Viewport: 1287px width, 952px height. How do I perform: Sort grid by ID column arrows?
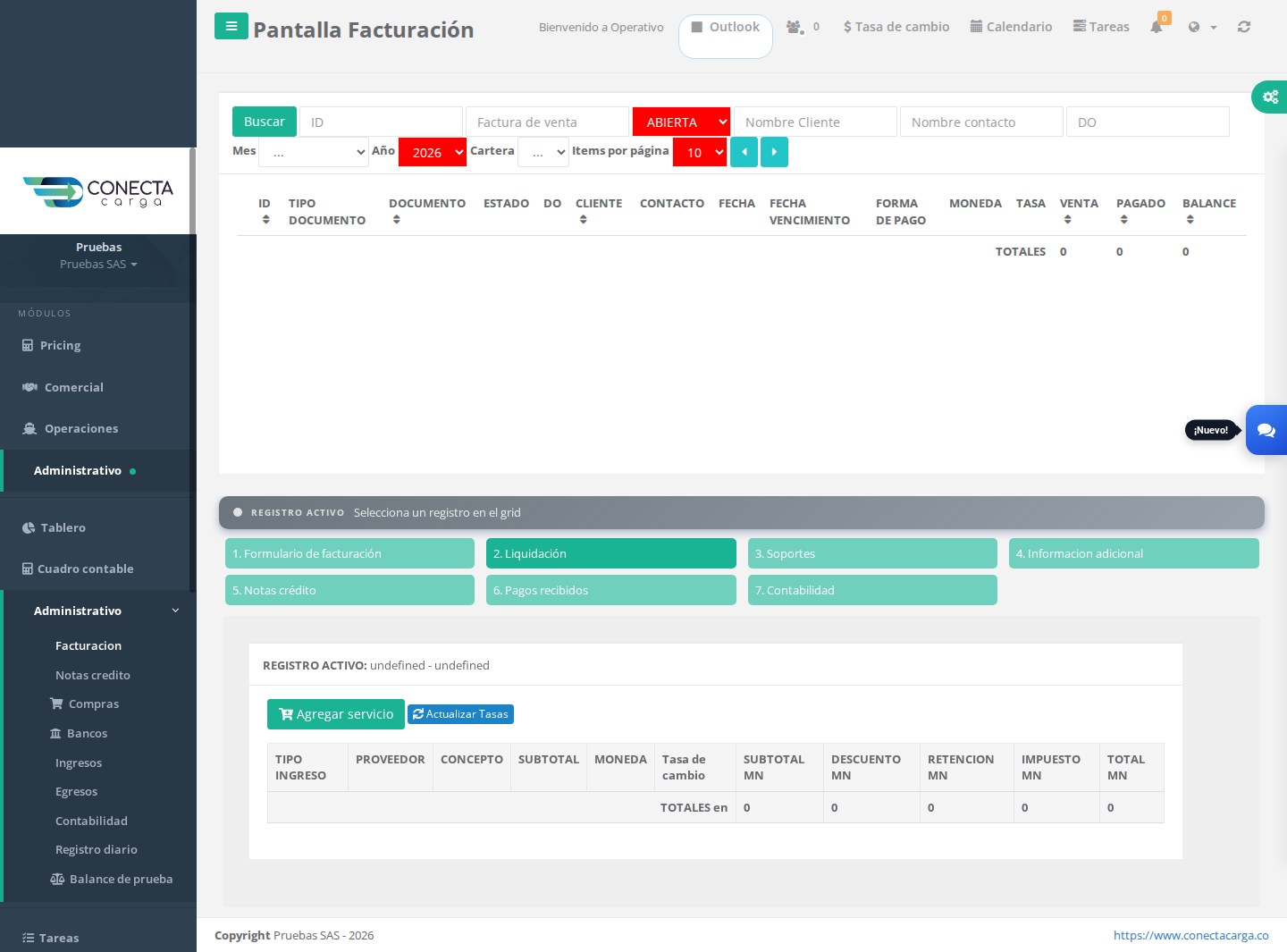point(265,220)
